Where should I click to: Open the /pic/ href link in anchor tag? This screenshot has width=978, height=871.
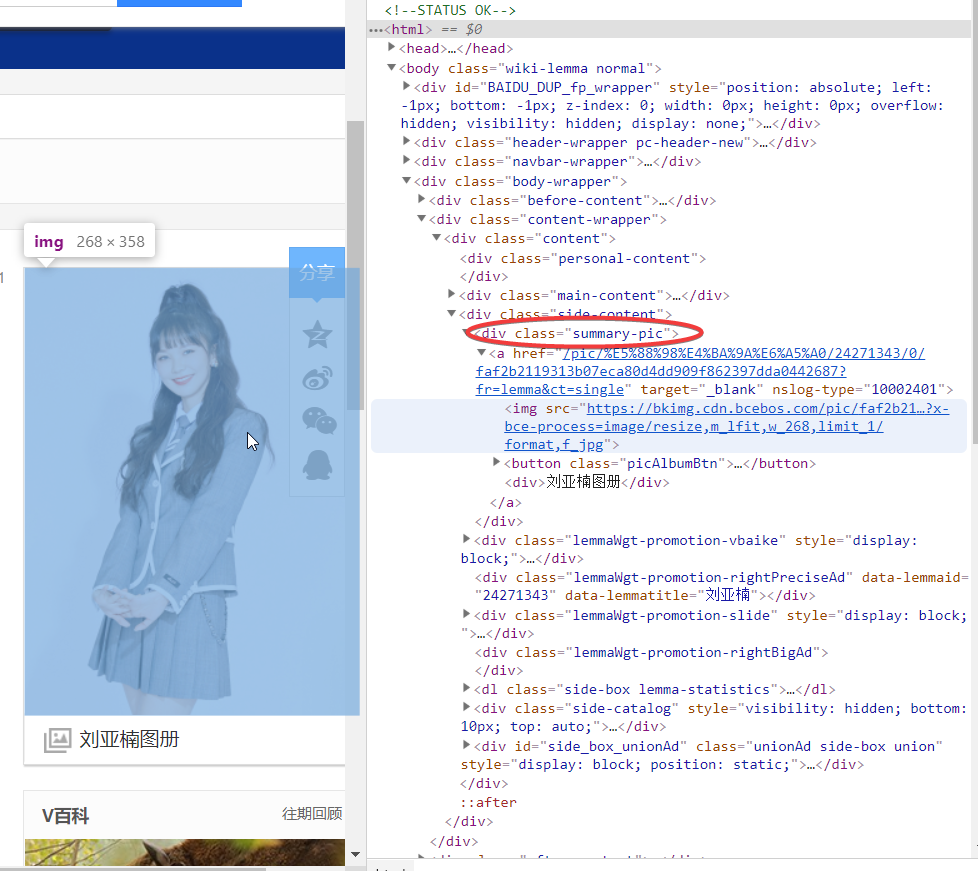pyautogui.click(x=700, y=371)
